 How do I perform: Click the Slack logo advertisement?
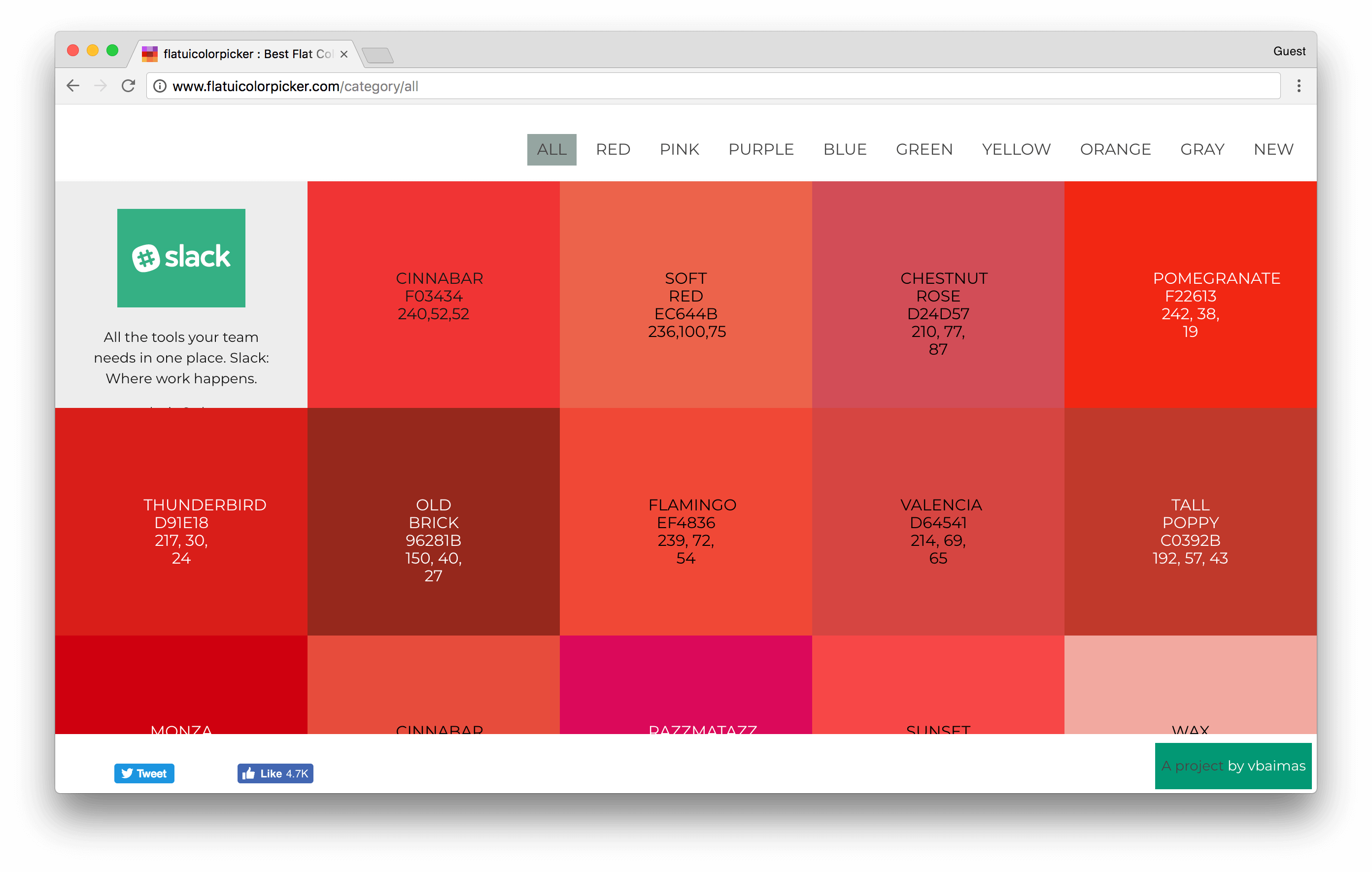click(181, 258)
